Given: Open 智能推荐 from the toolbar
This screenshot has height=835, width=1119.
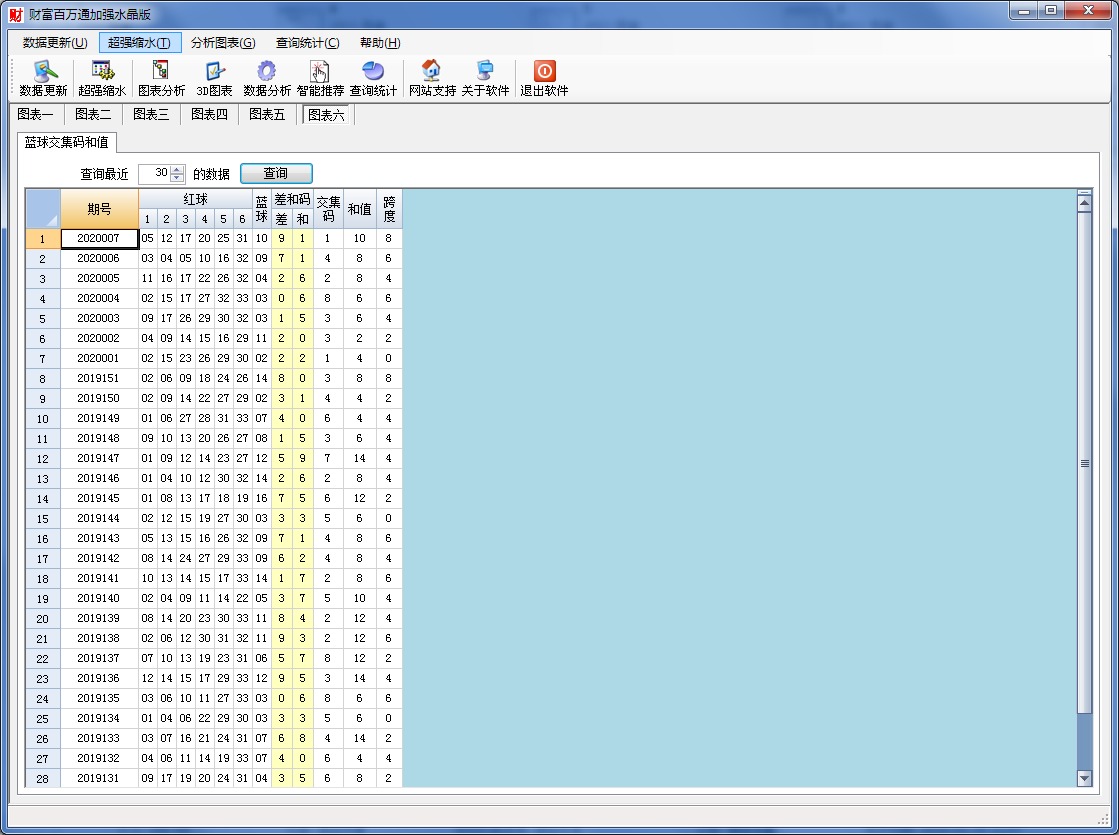Looking at the screenshot, I should tap(320, 78).
